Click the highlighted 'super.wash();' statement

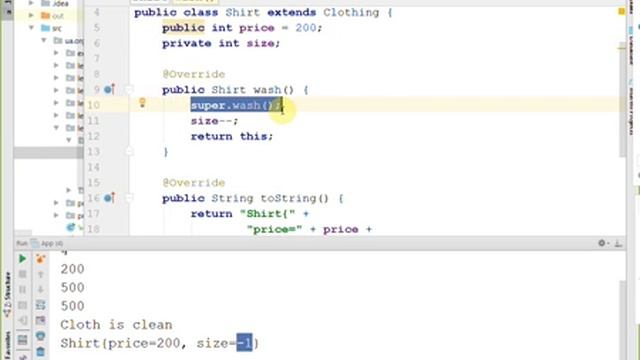pyautogui.click(x=236, y=105)
